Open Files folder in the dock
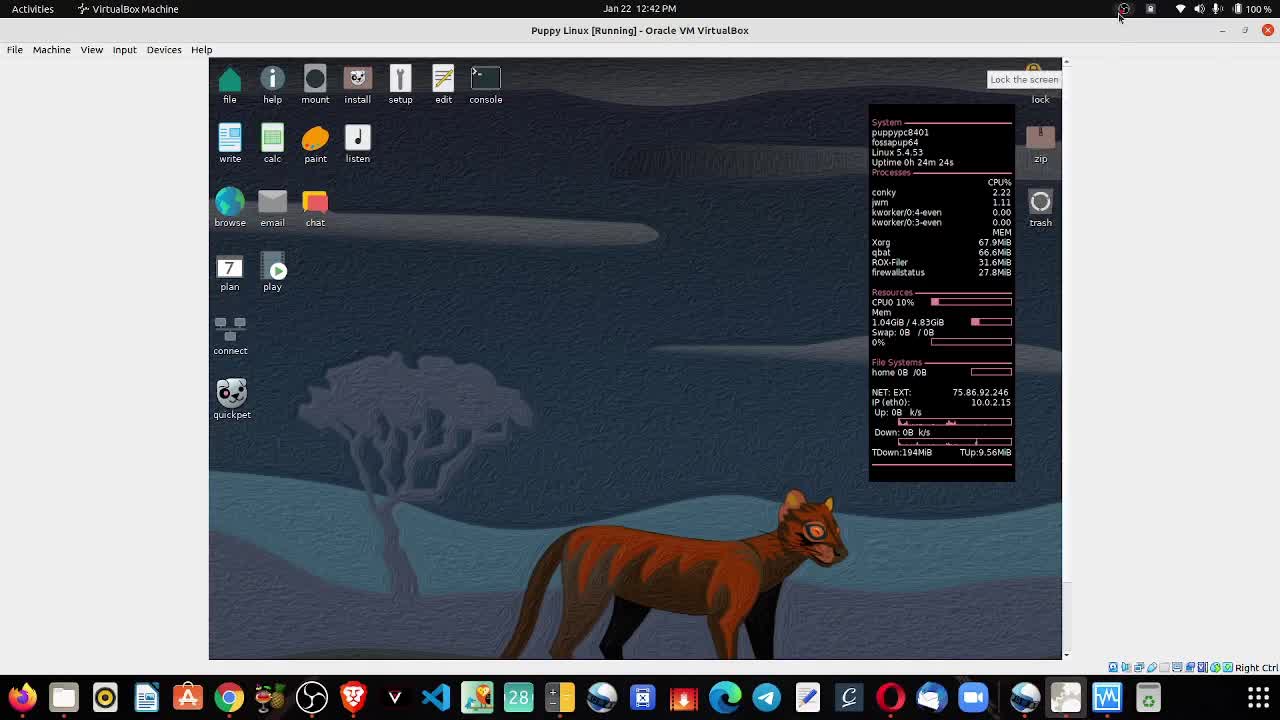 pyautogui.click(x=64, y=697)
